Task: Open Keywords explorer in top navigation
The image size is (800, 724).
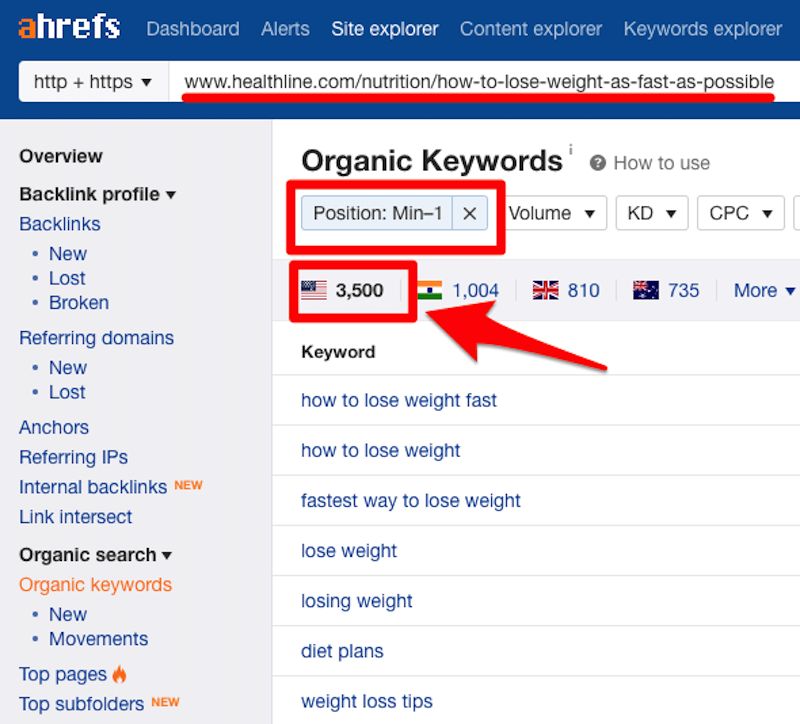Action: tap(703, 29)
